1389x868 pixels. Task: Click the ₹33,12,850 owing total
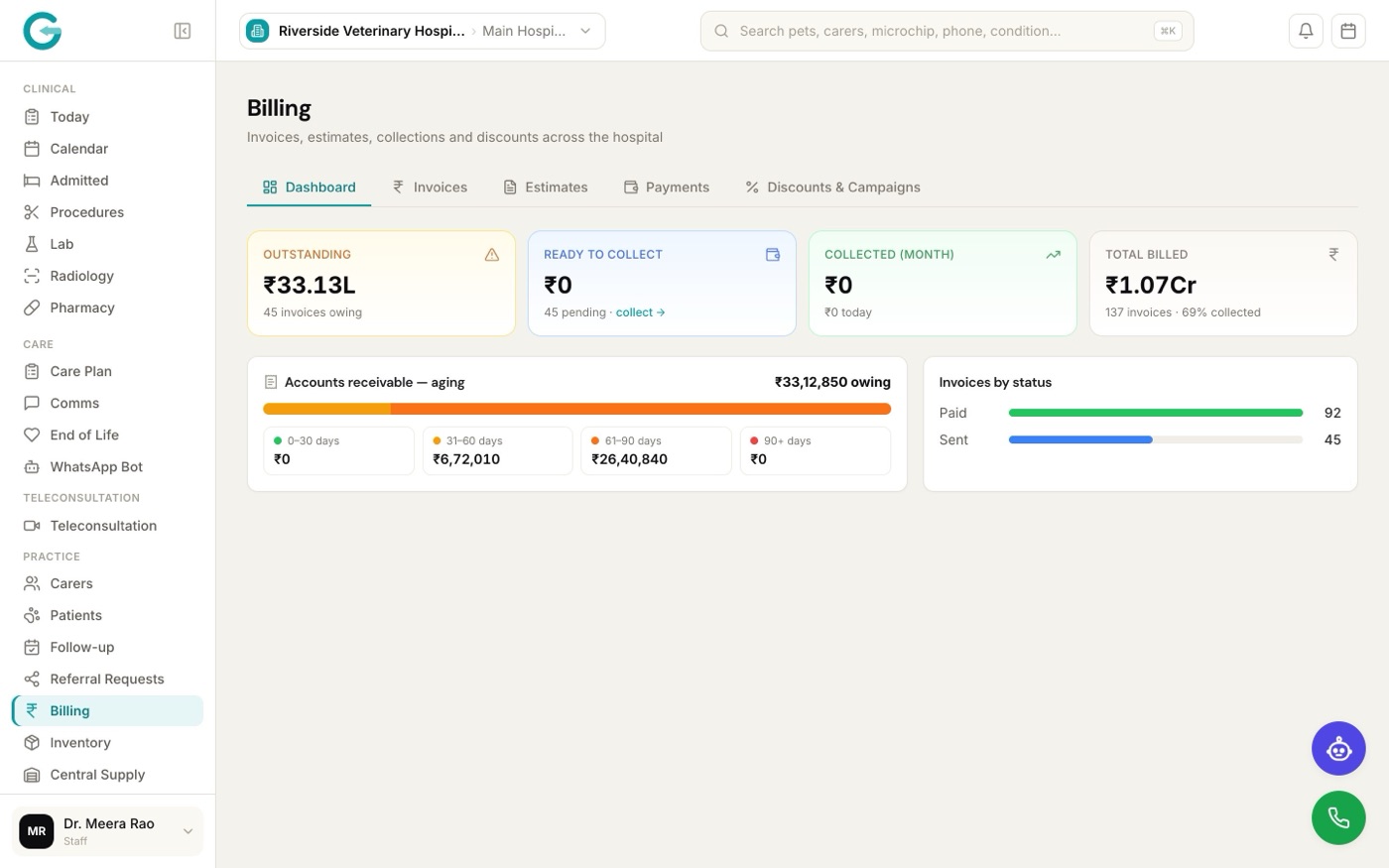[832, 382]
